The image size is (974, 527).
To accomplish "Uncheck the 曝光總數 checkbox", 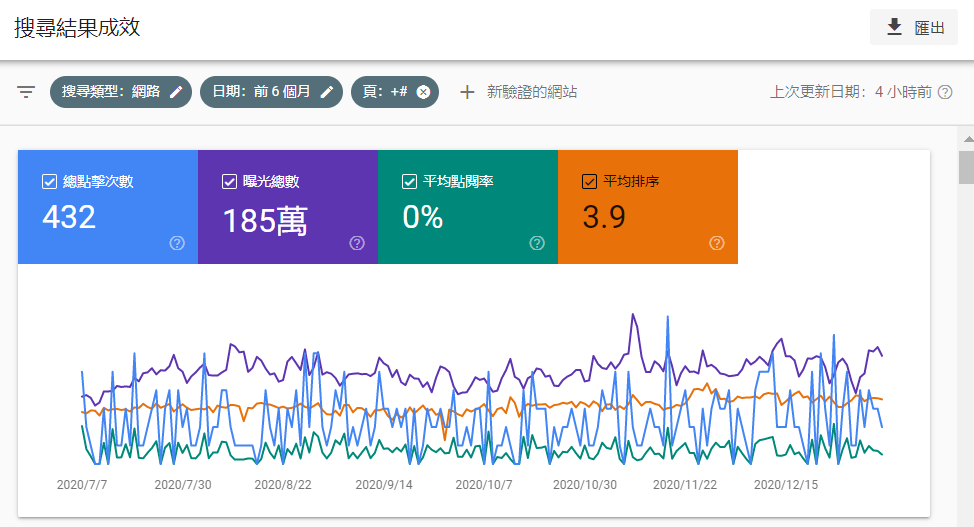I will (x=229, y=182).
